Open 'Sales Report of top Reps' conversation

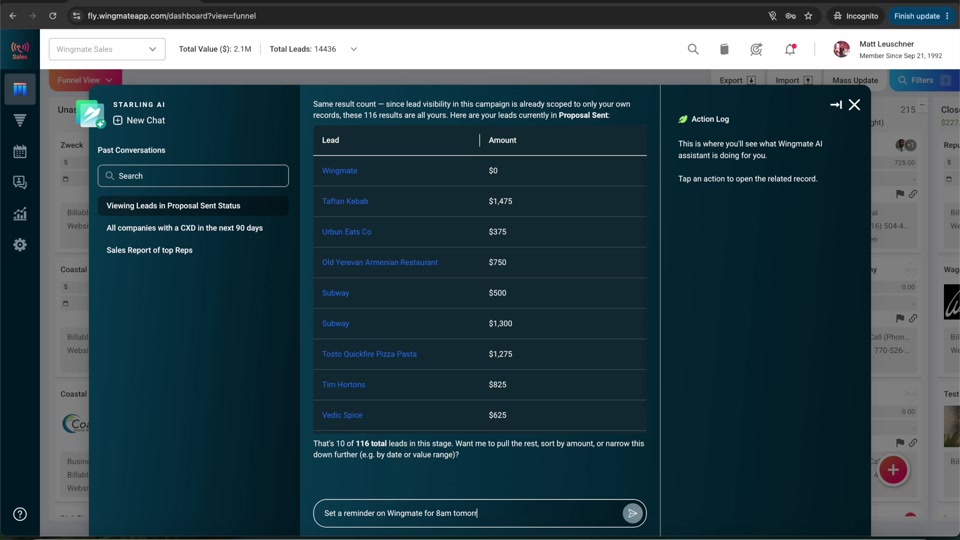click(149, 250)
